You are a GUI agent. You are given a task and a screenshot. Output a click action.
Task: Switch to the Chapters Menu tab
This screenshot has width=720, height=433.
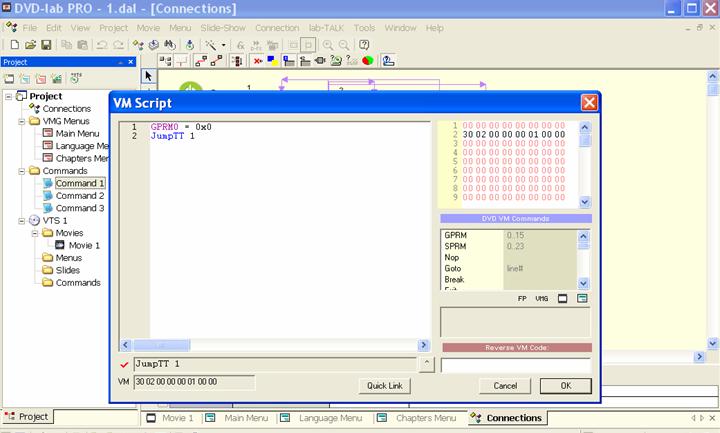coord(417,418)
